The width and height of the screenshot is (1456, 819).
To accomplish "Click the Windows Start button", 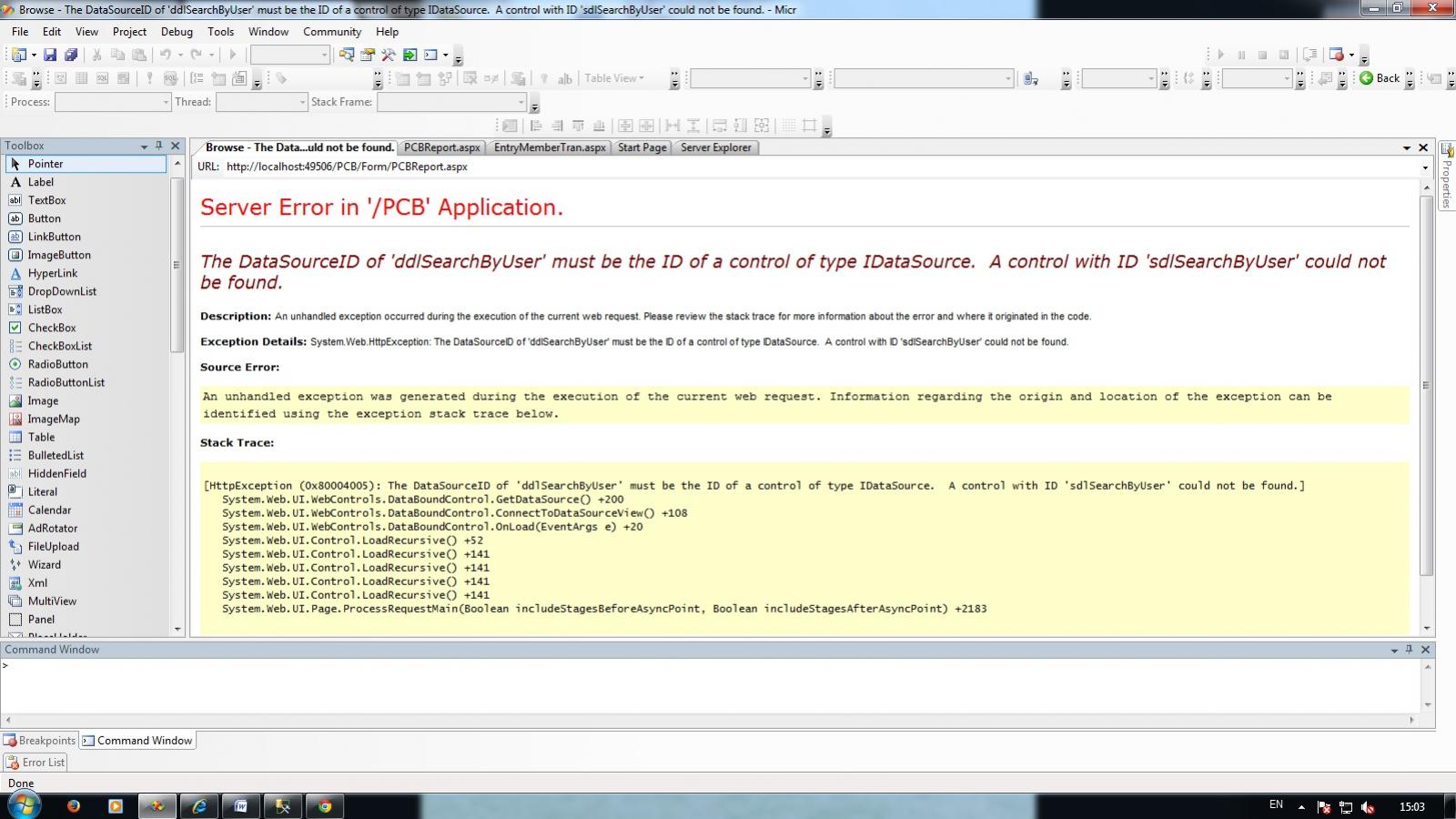I will (x=23, y=805).
